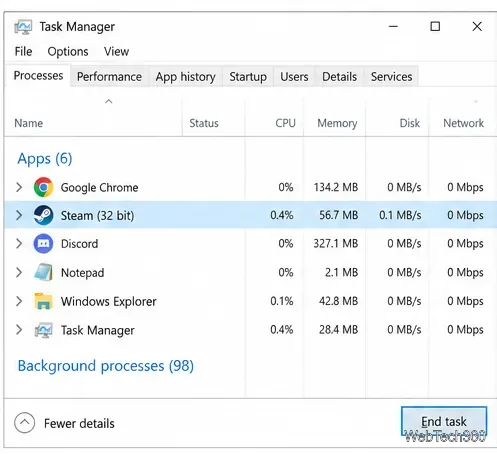Viewport: 497px width, 454px height.
Task: Click the End task button
Action: [444, 421]
